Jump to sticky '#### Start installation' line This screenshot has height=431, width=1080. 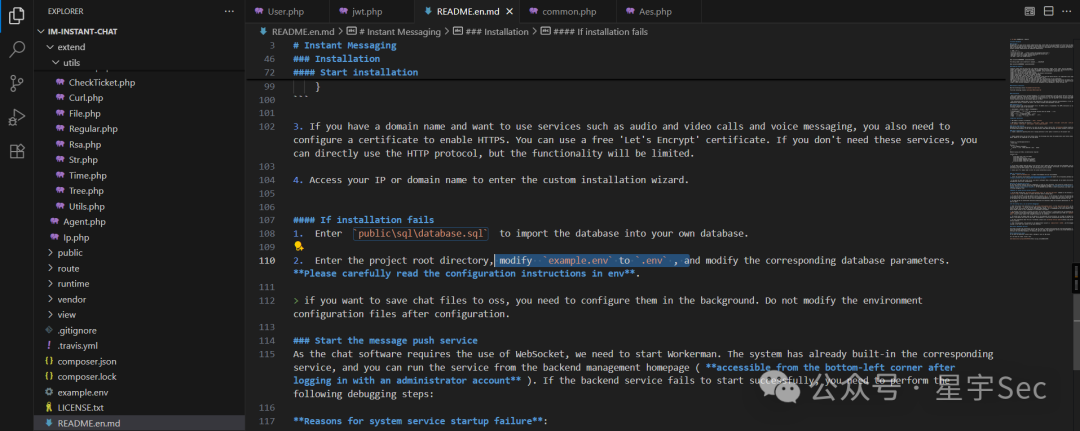point(355,72)
